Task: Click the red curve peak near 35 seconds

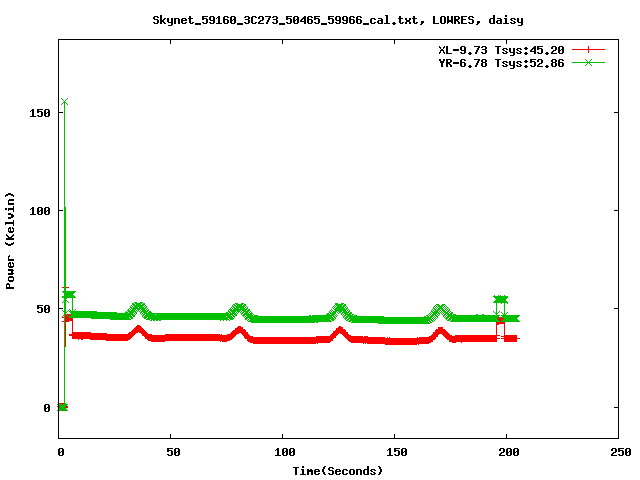Action: [x=139, y=329]
